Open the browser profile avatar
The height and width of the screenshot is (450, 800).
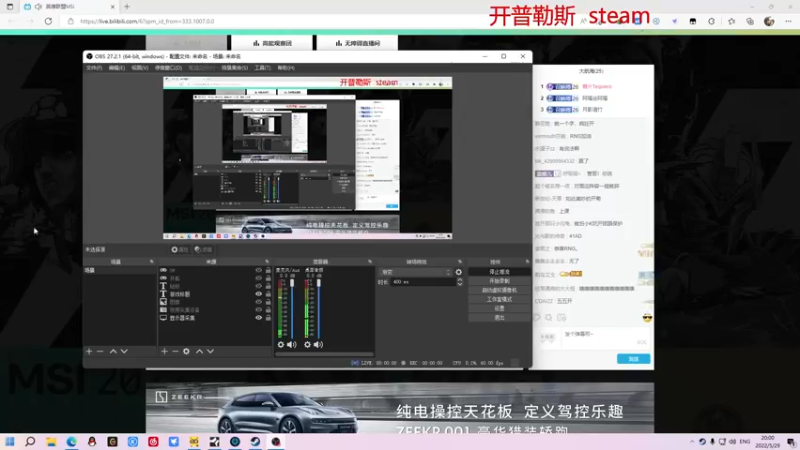(x=769, y=21)
